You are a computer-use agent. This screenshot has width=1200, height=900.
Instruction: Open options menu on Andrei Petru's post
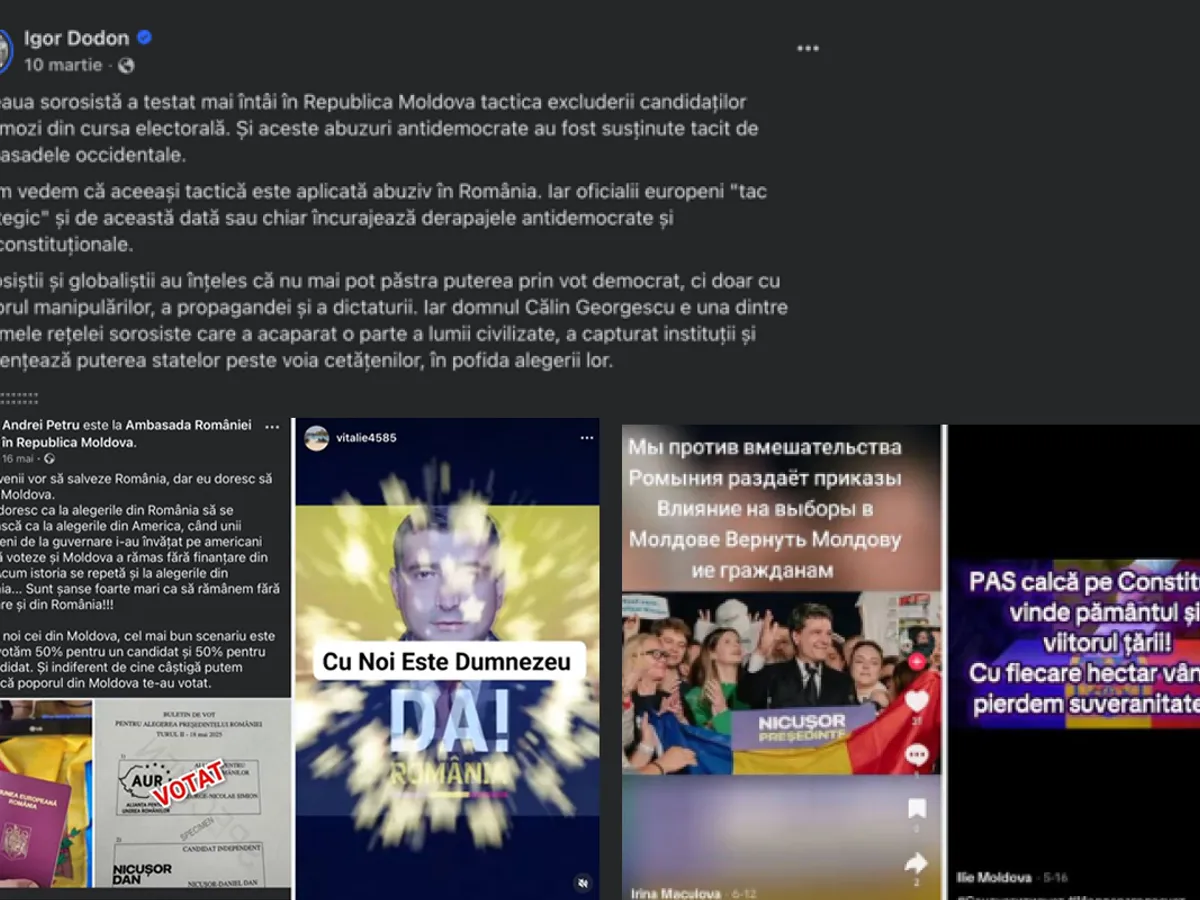pos(272,426)
